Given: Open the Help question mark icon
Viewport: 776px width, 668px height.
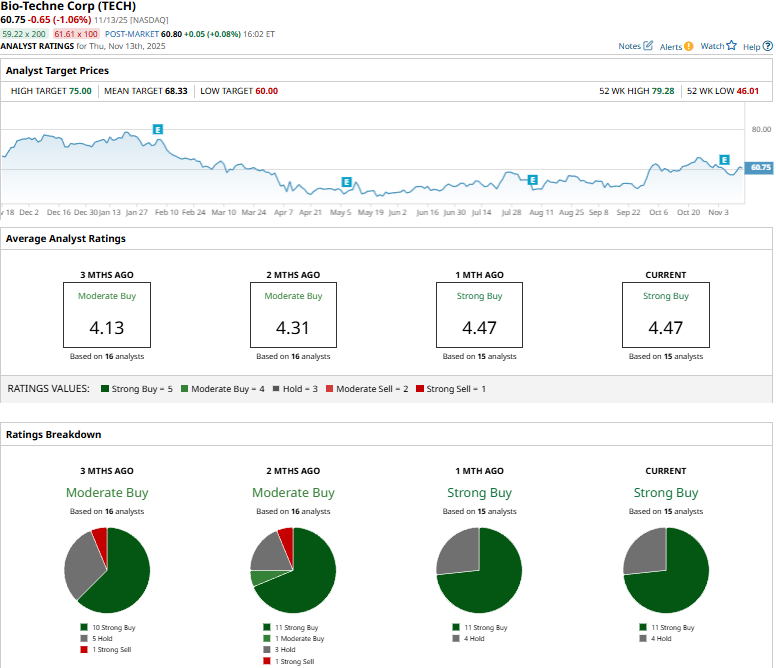Looking at the screenshot, I should [767, 46].
